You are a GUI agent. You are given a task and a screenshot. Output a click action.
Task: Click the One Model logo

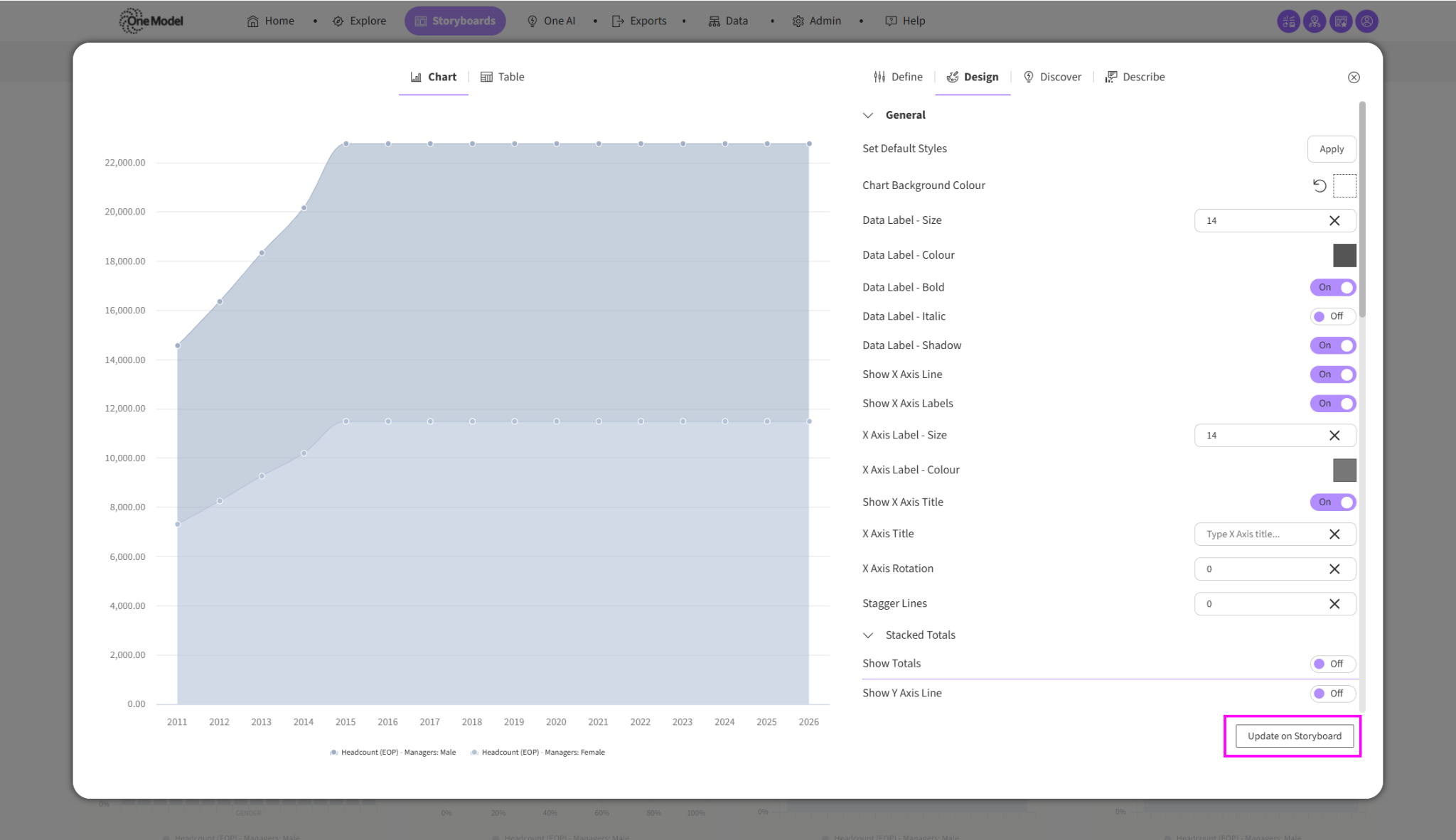151,21
